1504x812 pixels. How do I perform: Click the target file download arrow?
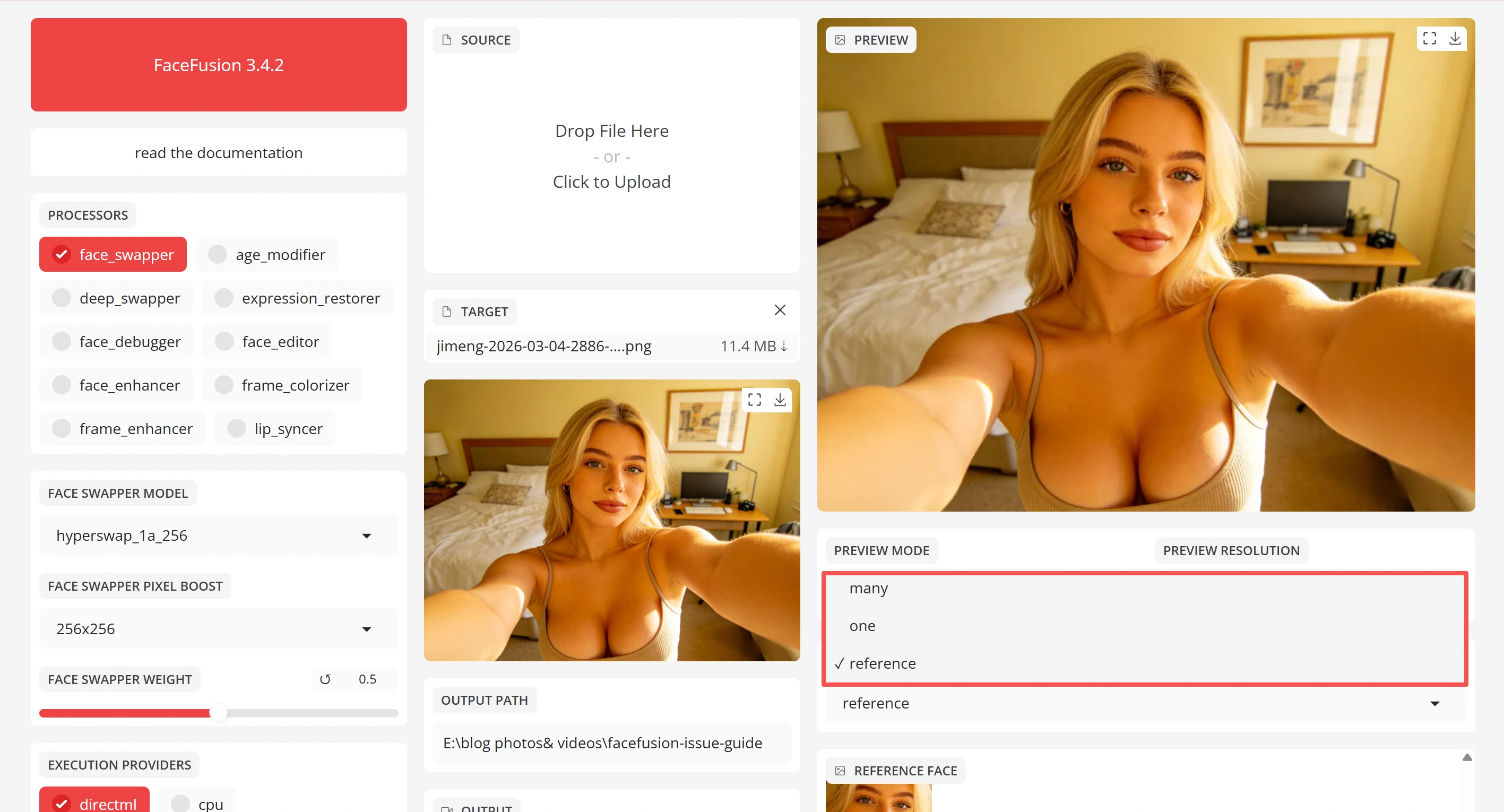pyautogui.click(x=784, y=346)
